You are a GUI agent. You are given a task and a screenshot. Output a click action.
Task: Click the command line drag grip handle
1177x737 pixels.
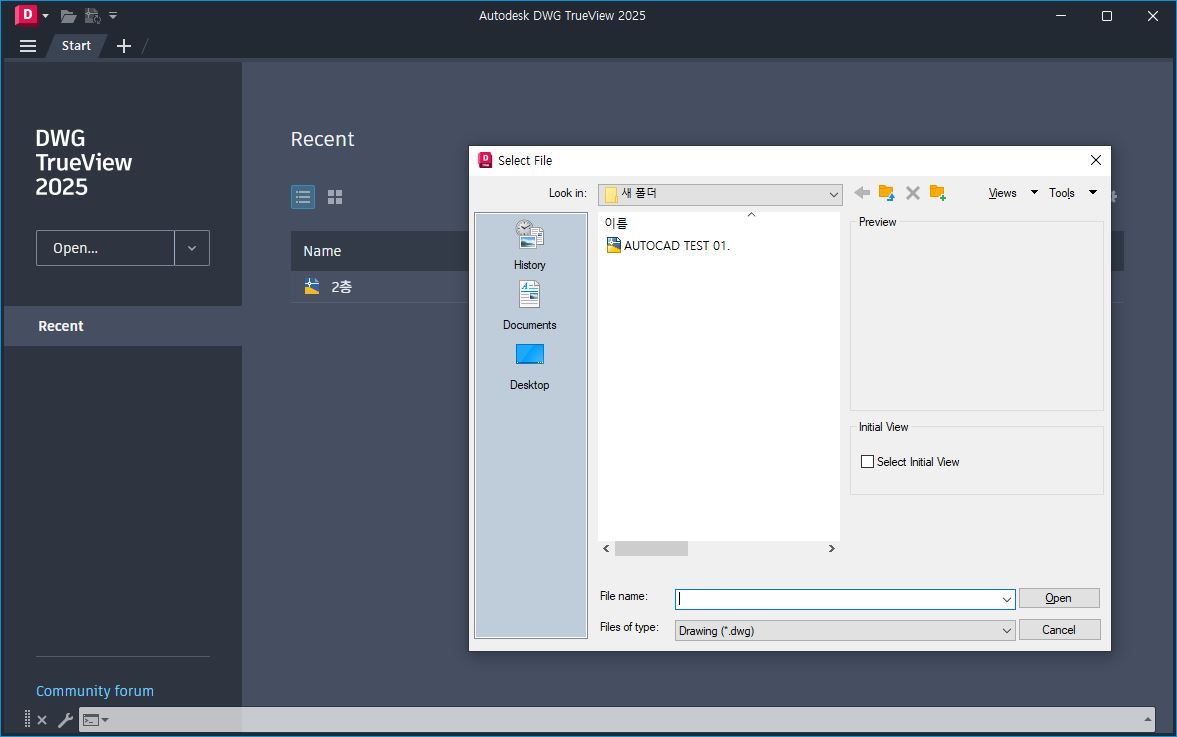pyautogui.click(x=27, y=719)
